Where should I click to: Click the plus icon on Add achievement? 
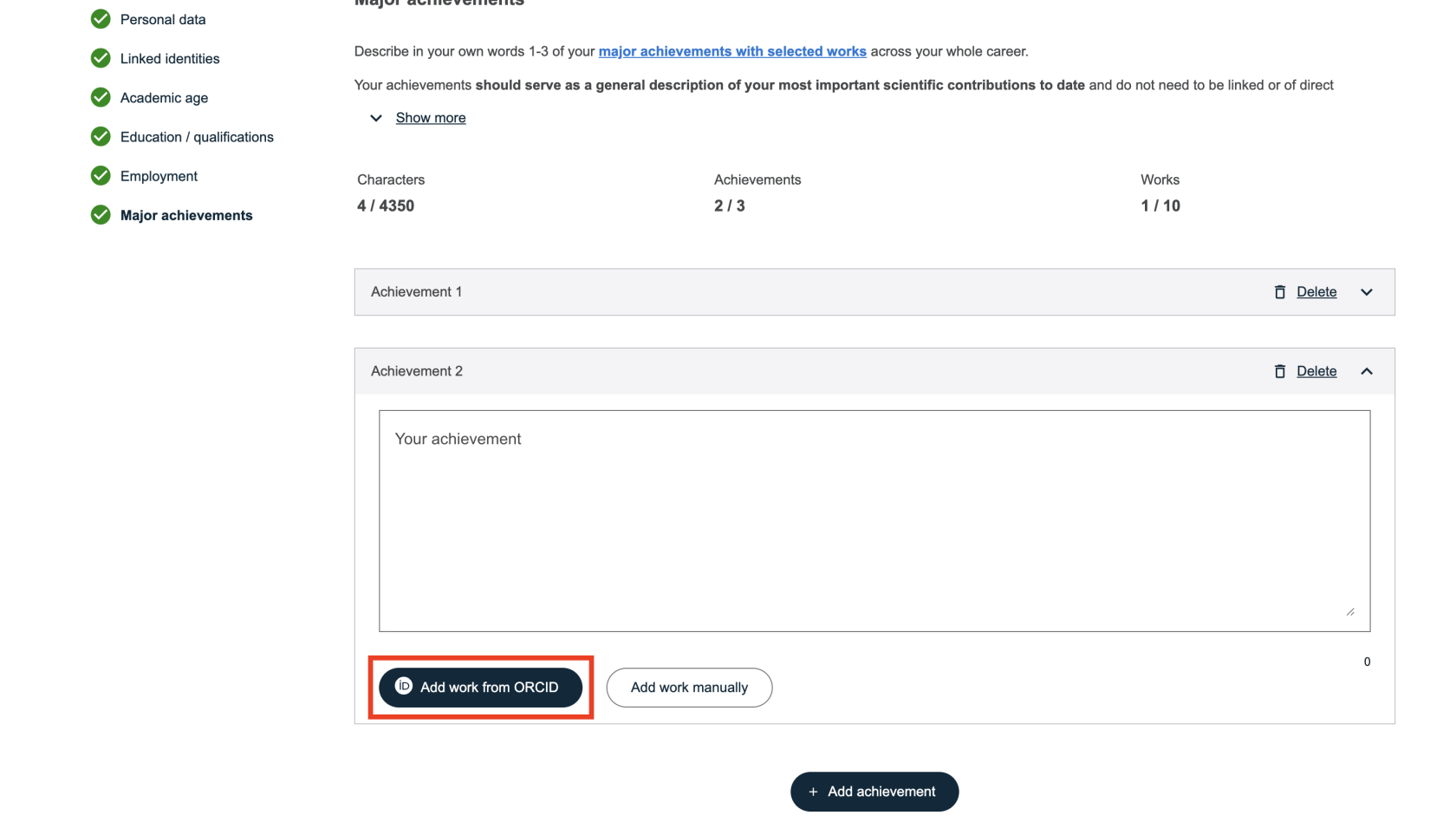pyautogui.click(x=813, y=792)
